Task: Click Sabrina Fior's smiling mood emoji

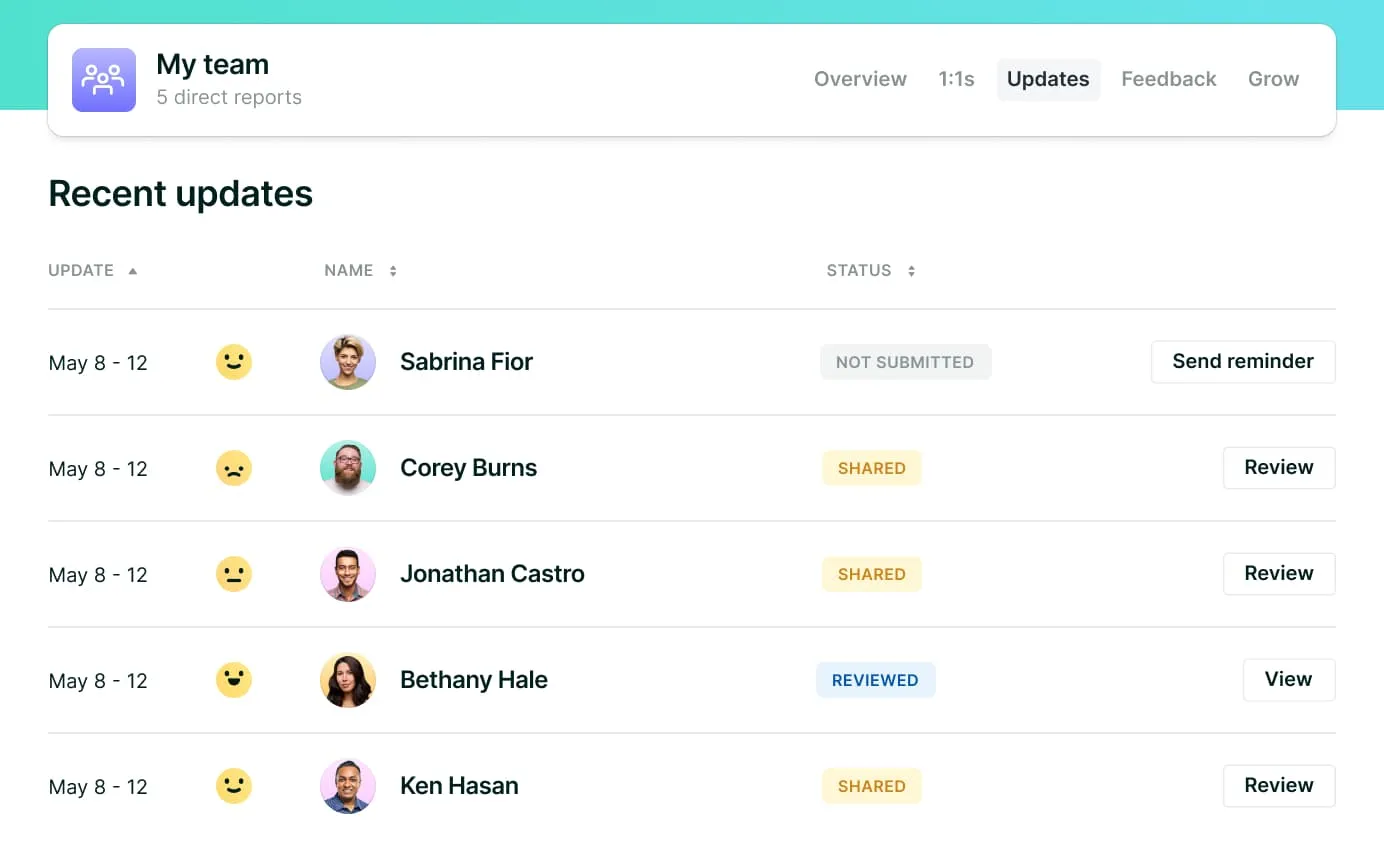Action: pyautogui.click(x=234, y=362)
